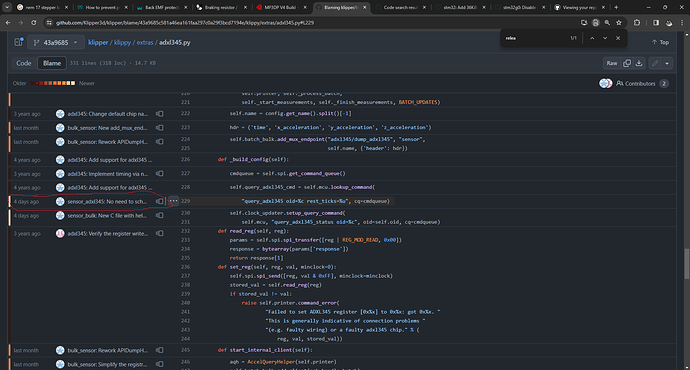Open the 'extras' breadcrumb link
The height and width of the screenshot is (370, 690).
[x=145, y=43]
